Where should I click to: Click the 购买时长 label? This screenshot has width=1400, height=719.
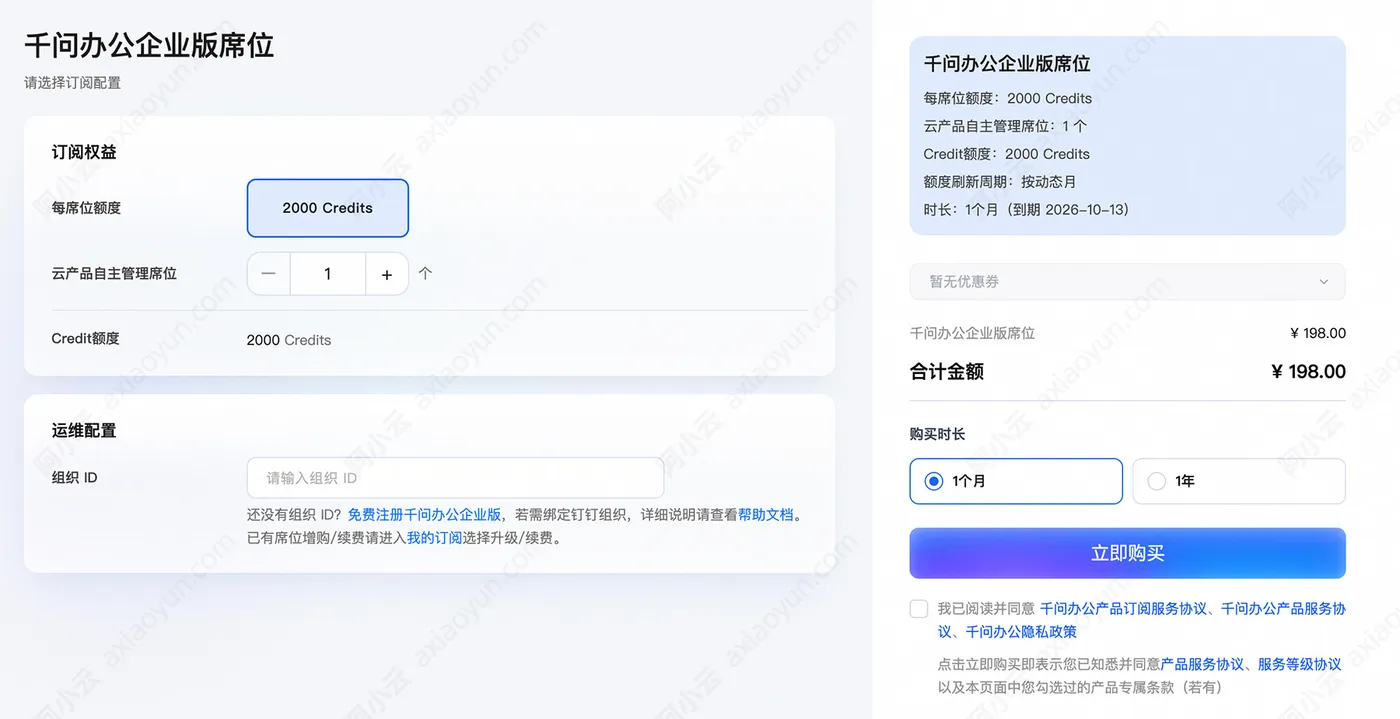coord(937,434)
